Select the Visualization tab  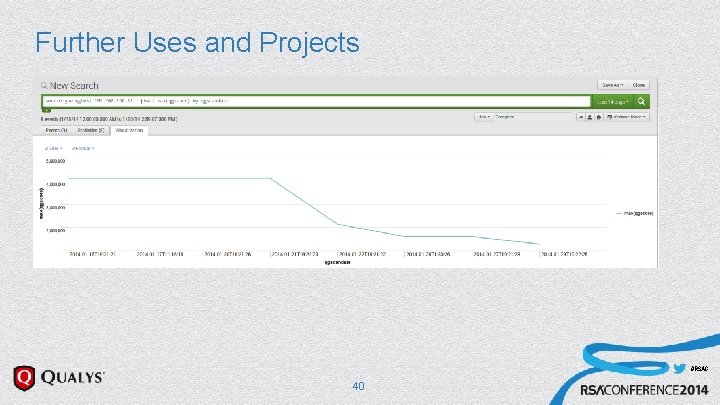(x=129, y=130)
